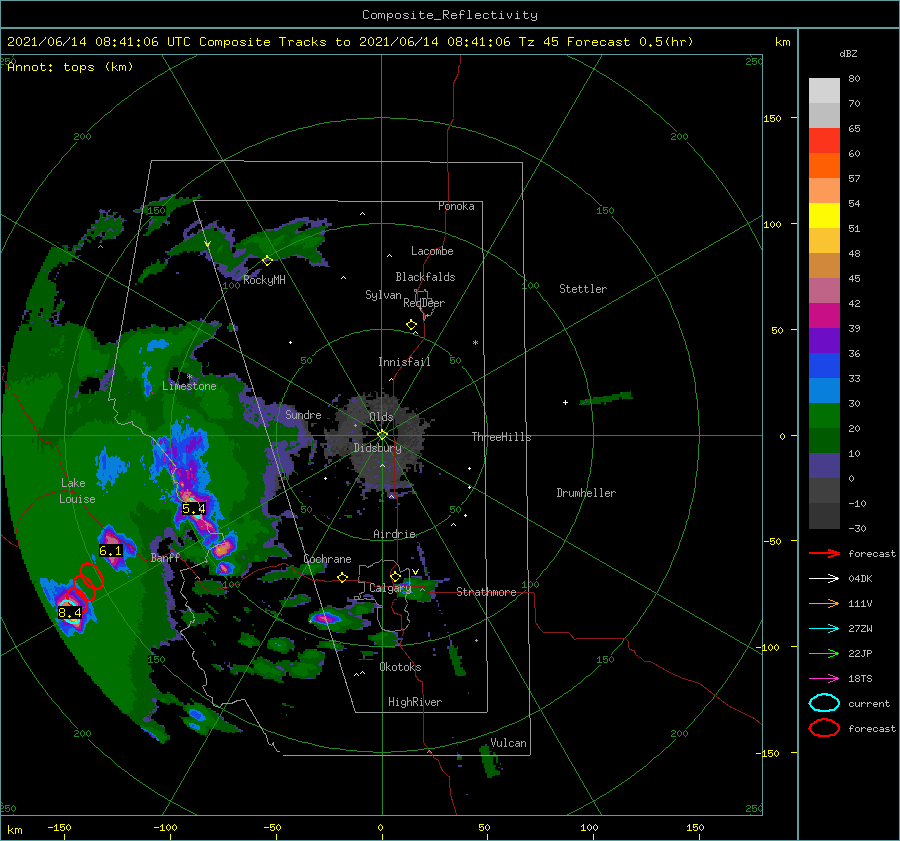Pick the bright yellow 54 dBZ swatch

[824, 215]
